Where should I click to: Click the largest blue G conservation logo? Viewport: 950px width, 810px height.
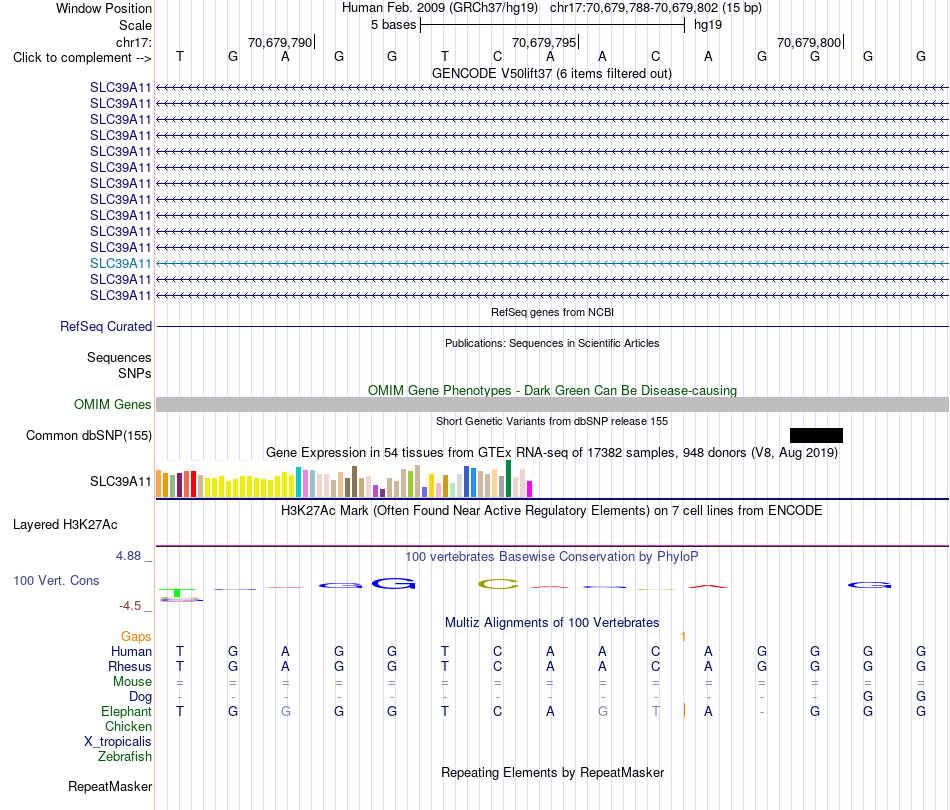394,584
